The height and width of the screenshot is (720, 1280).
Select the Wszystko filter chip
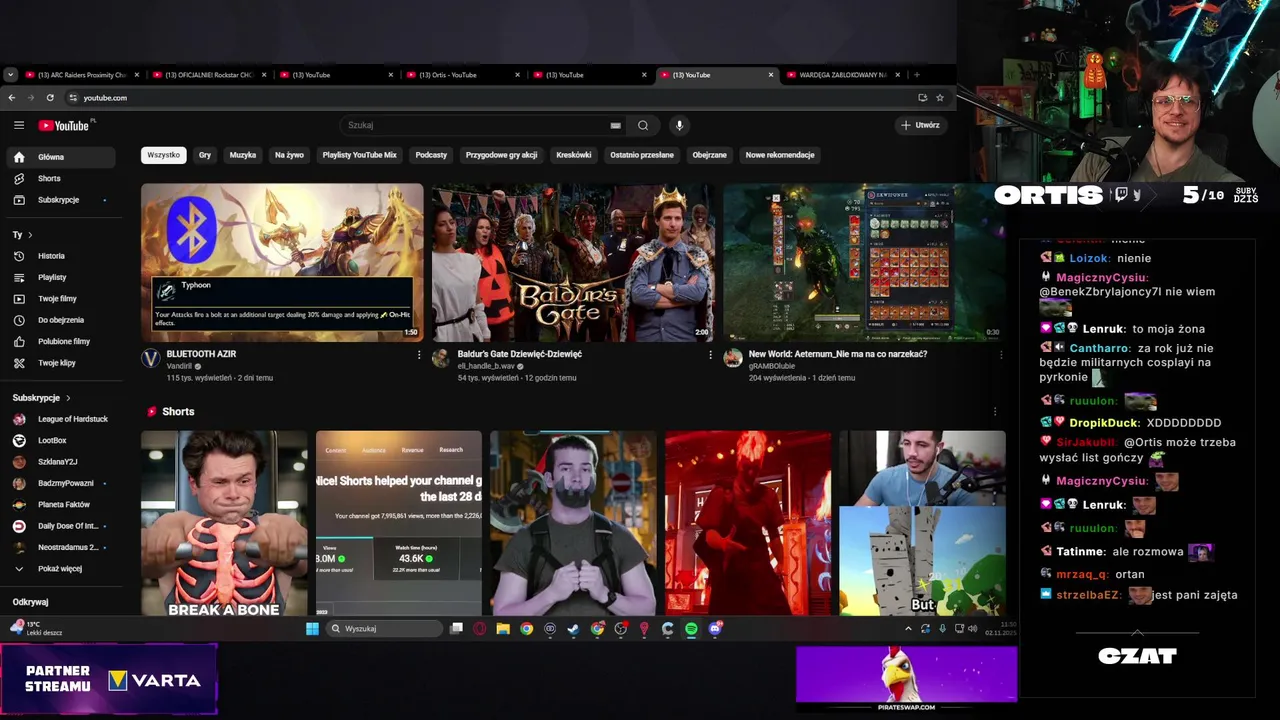163,155
